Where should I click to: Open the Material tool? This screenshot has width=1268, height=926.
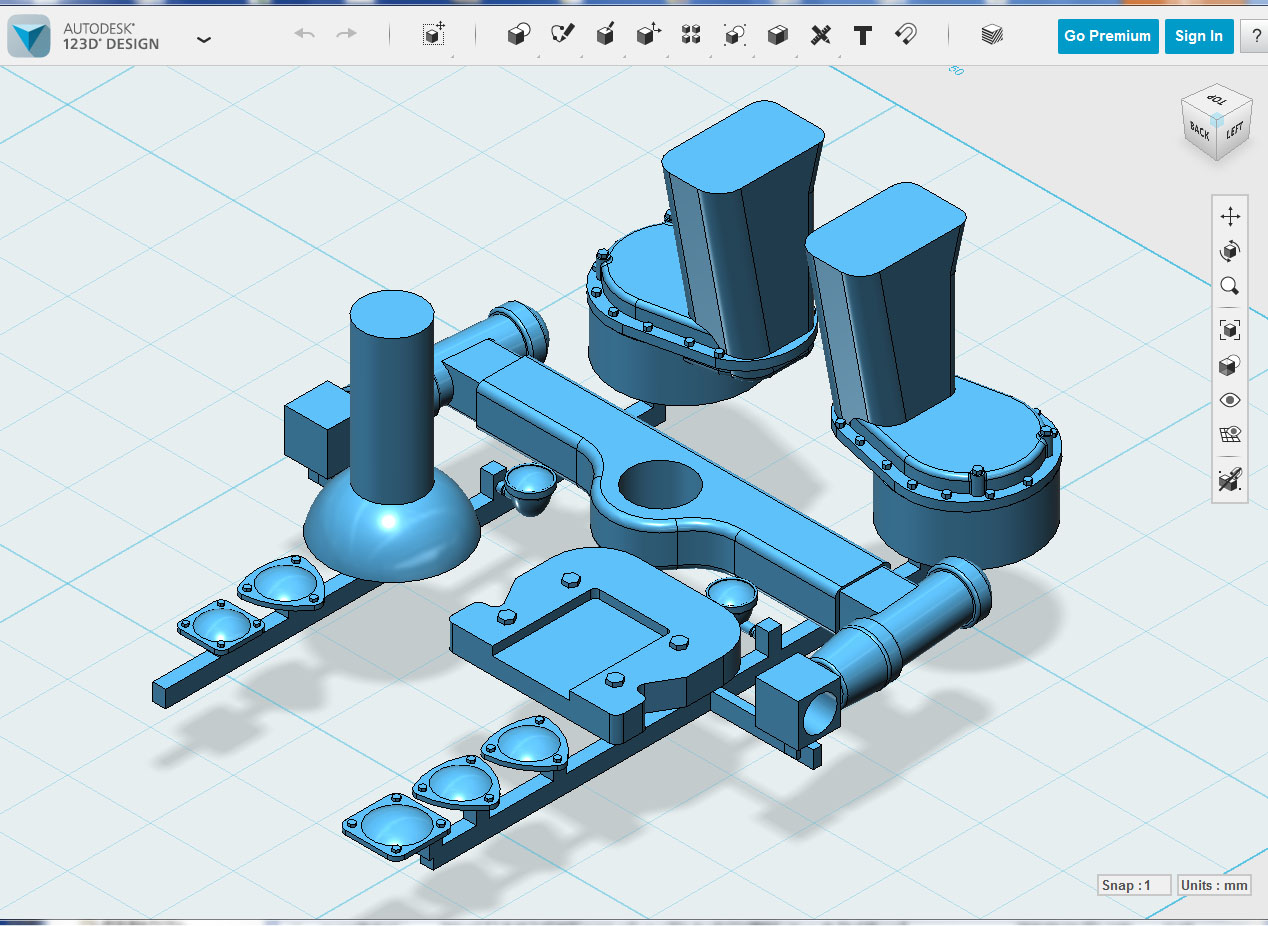[991, 35]
